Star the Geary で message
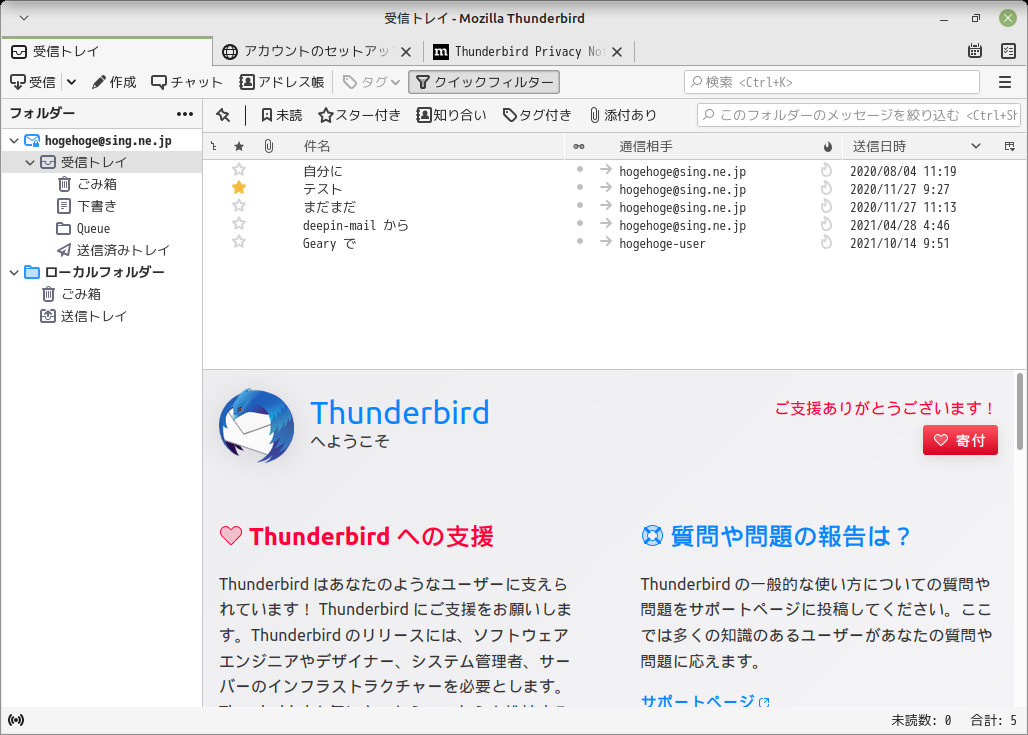The width and height of the screenshot is (1028, 735). pos(239,242)
